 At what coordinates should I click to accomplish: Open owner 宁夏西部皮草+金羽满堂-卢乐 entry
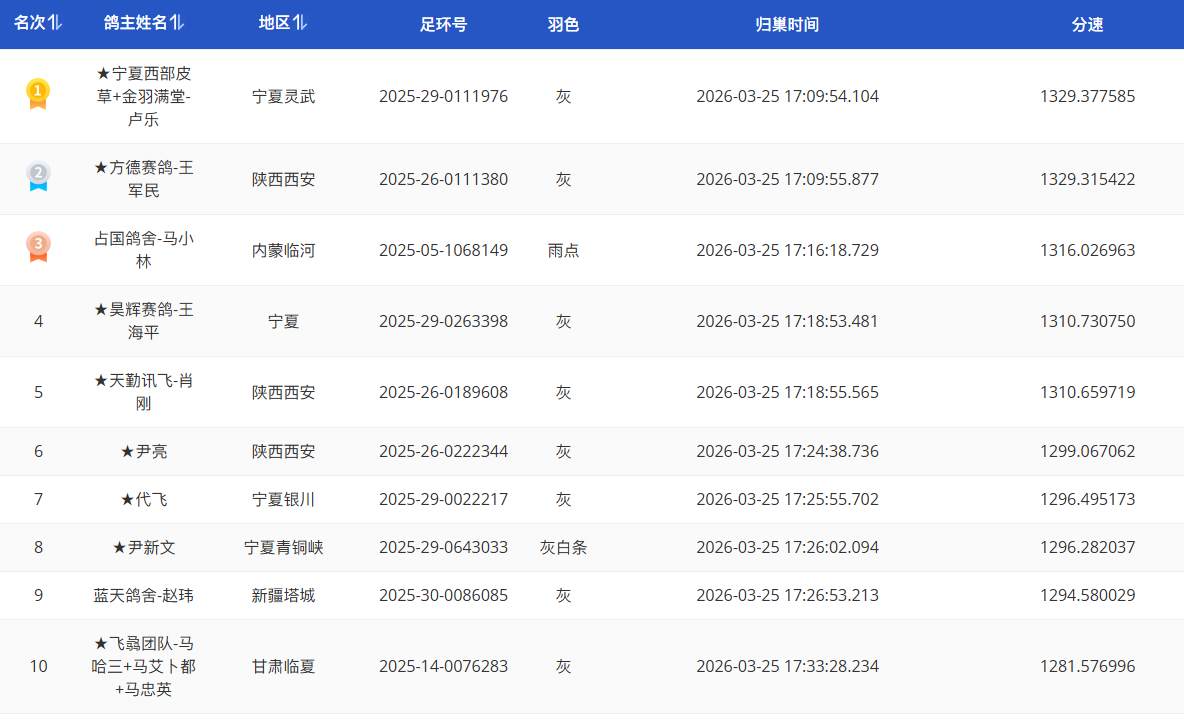coord(144,96)
